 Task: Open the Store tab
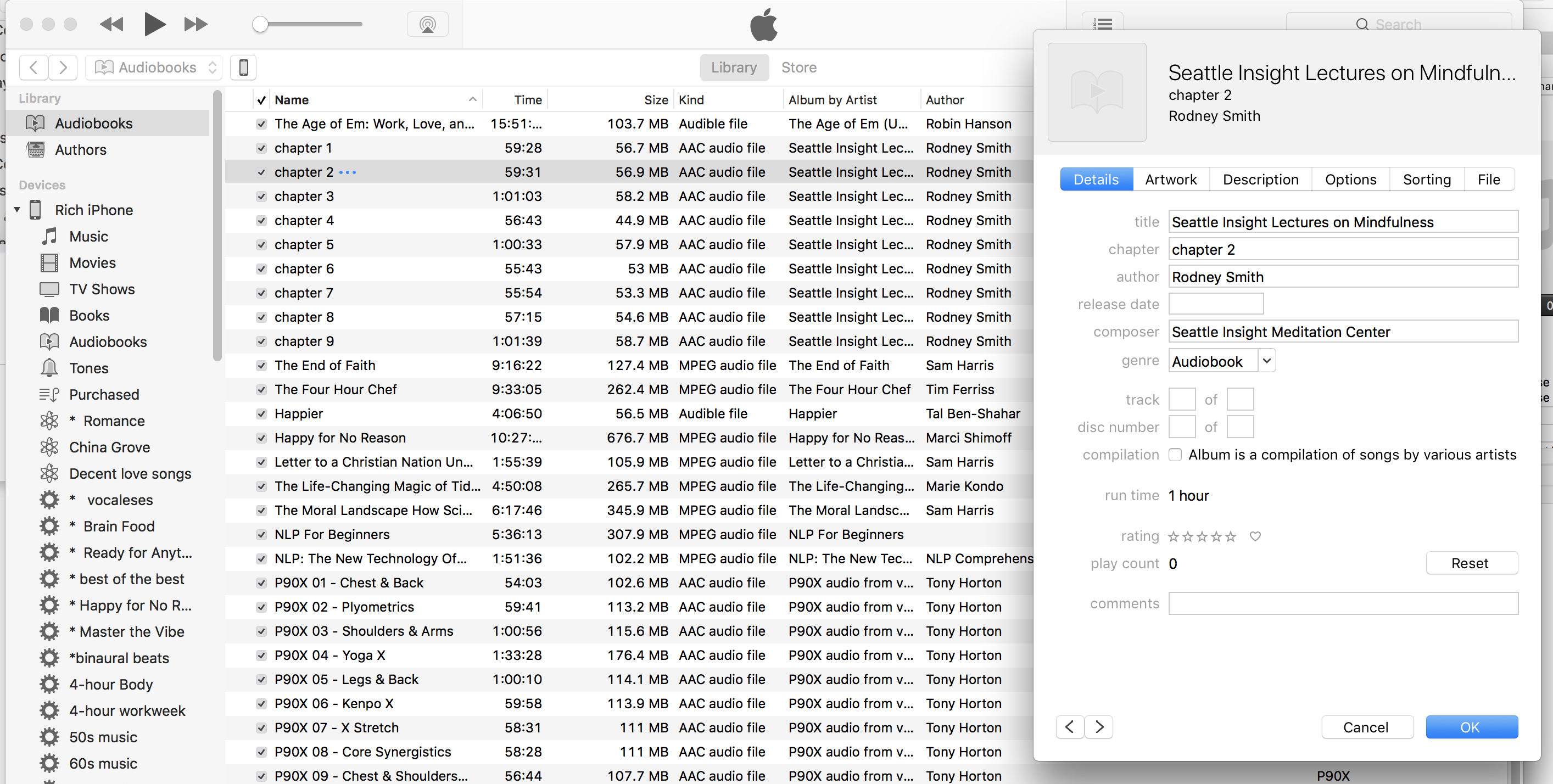click(798, 68)
